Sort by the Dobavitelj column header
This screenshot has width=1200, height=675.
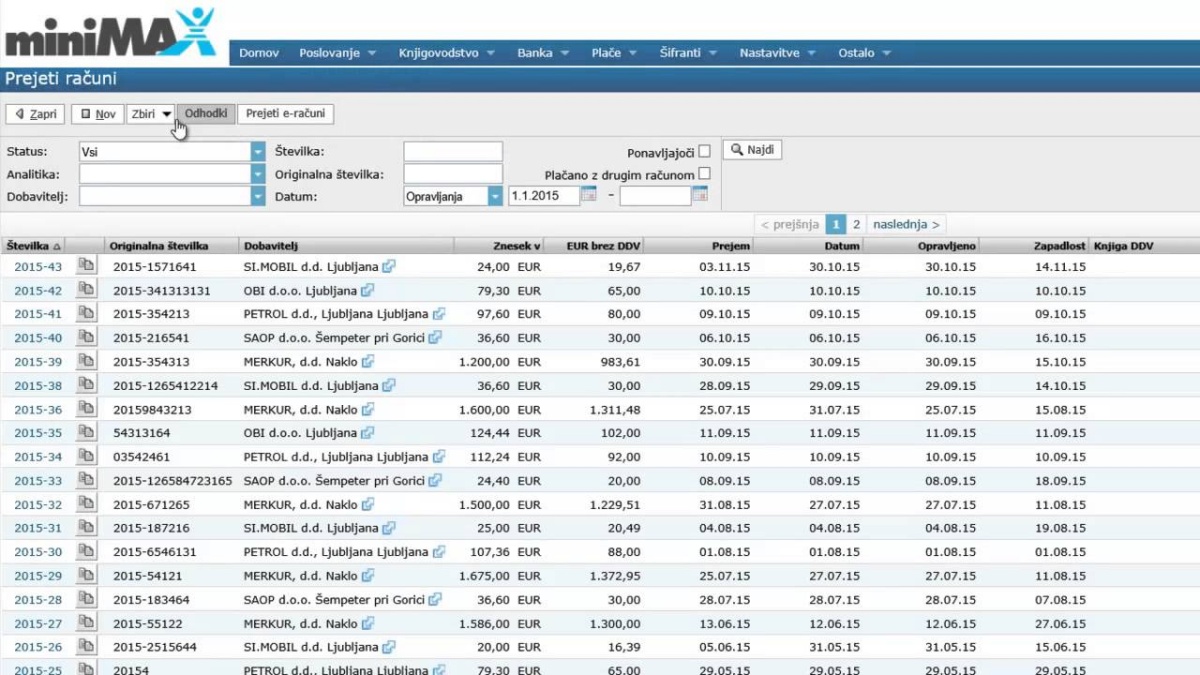pyautogui.click(x=345, y=245)
